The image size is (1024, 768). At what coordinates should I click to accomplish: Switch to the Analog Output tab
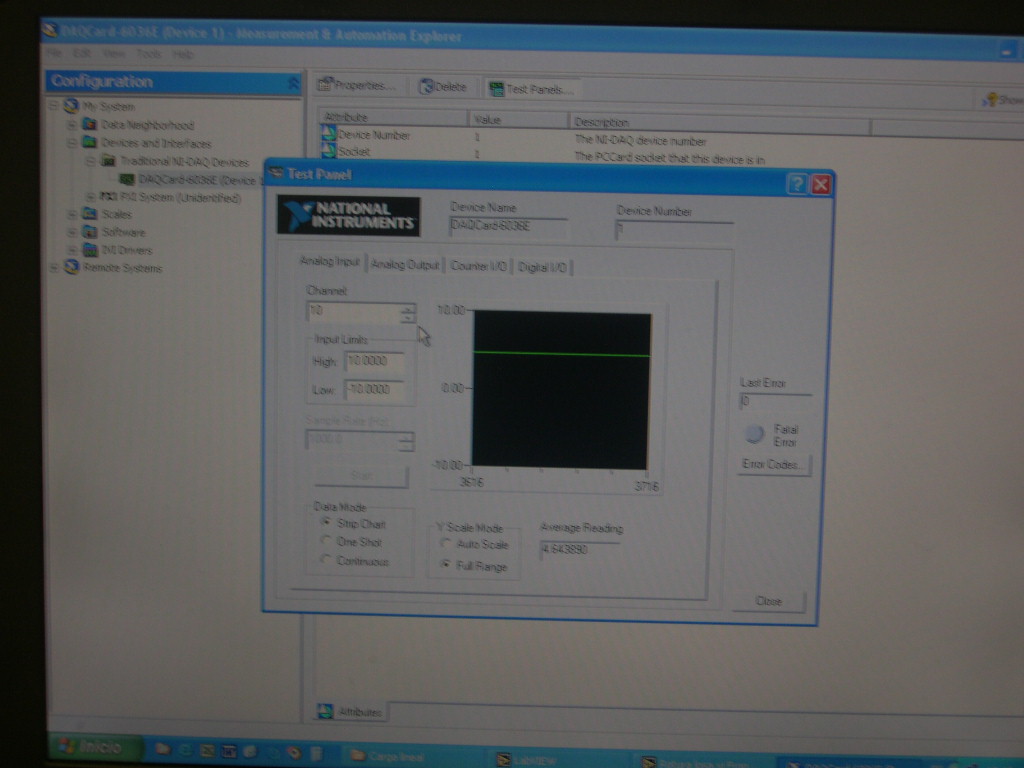coord(405,264)
